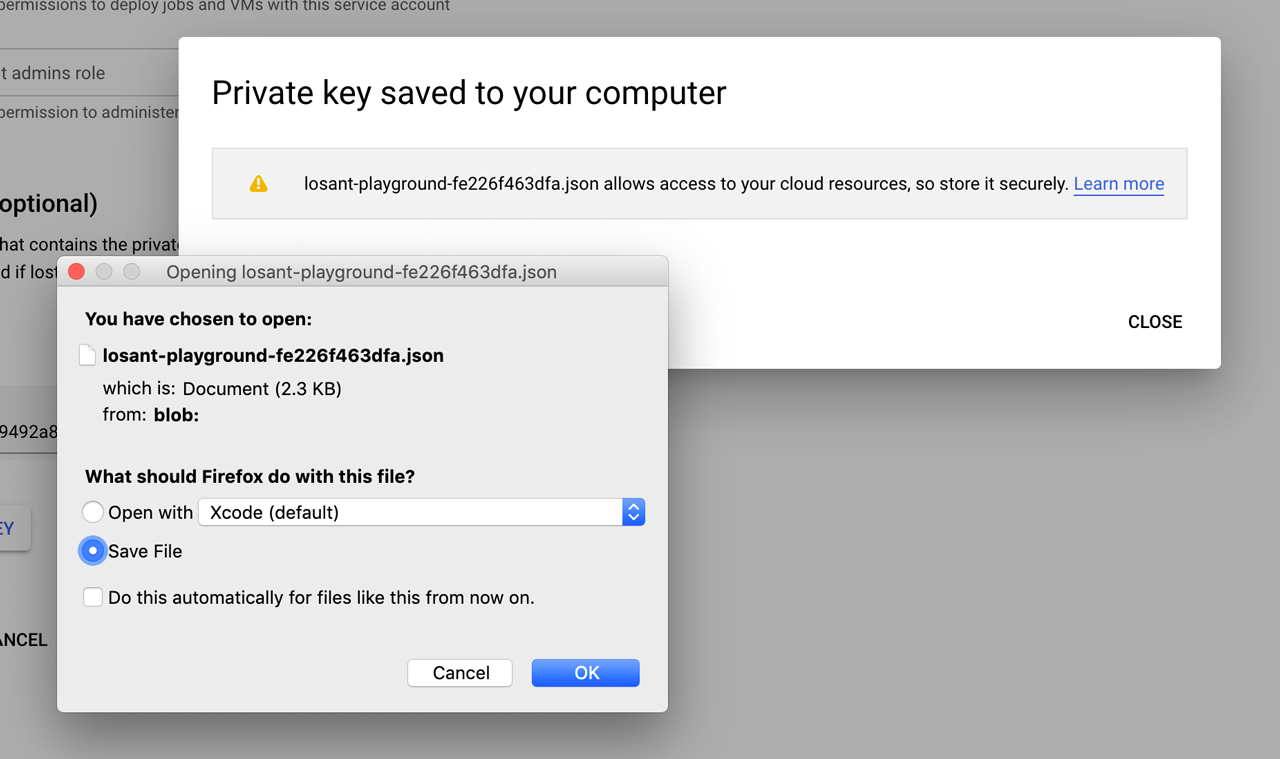This screenshot has width=1280, height=759.
Task: Click the "Opening losant-playground" dialog title bar
Action: coord(361,272)
